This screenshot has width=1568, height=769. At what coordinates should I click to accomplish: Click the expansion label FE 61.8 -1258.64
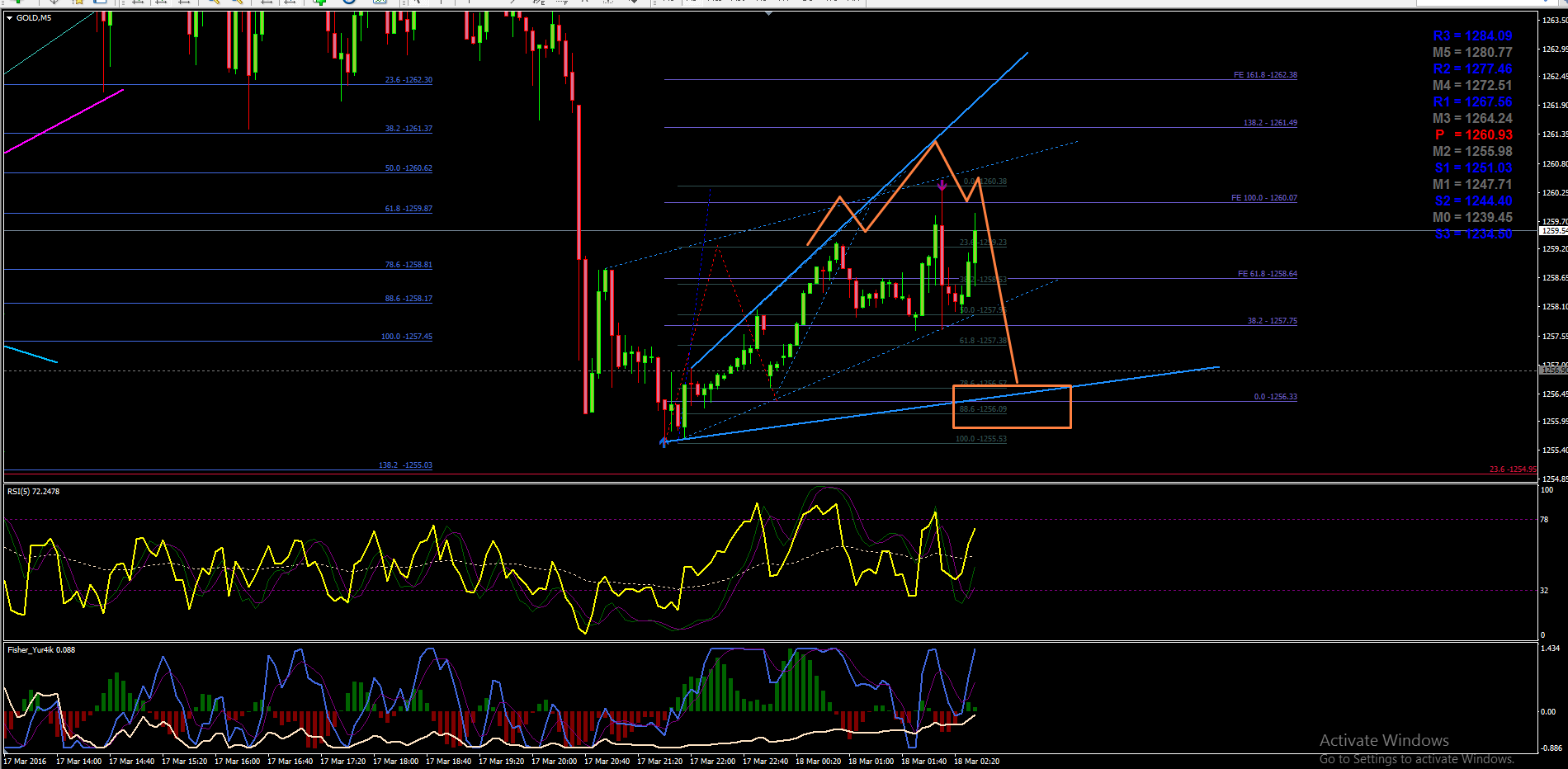tap(1268, 274)
